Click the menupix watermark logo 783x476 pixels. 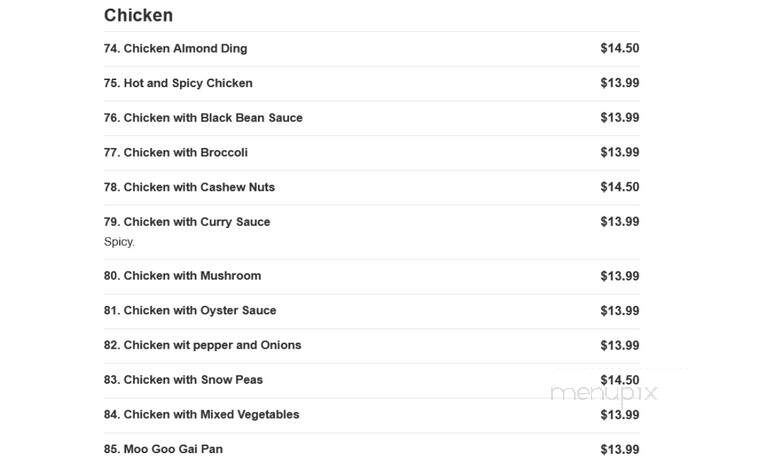[x=604, y=394]
